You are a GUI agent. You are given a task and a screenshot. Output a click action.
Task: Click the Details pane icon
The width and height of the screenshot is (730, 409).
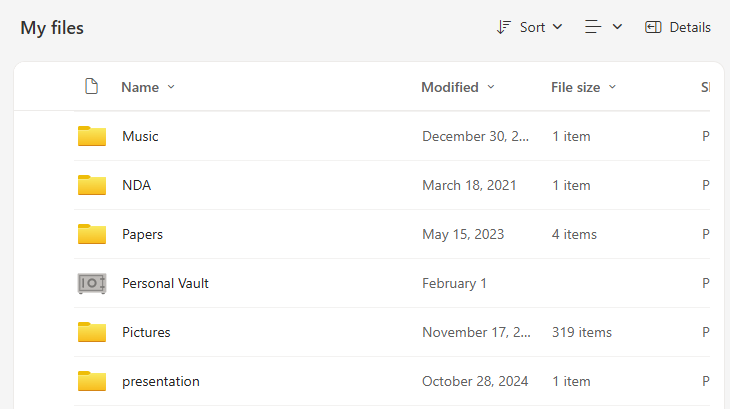654,27
